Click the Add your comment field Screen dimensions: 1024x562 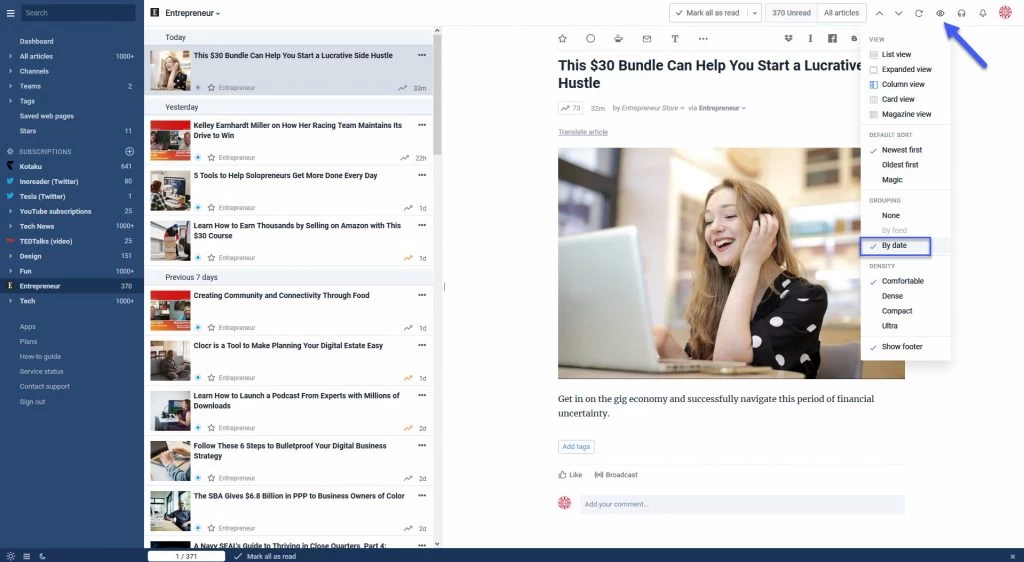742,505
